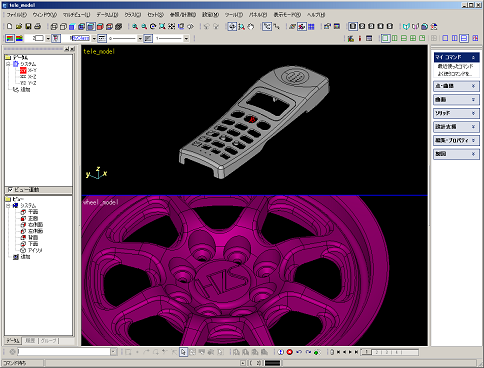Toggle the highlighted hidden-line cube display button
Screen dimensions: 484x368
click(91, 26)
